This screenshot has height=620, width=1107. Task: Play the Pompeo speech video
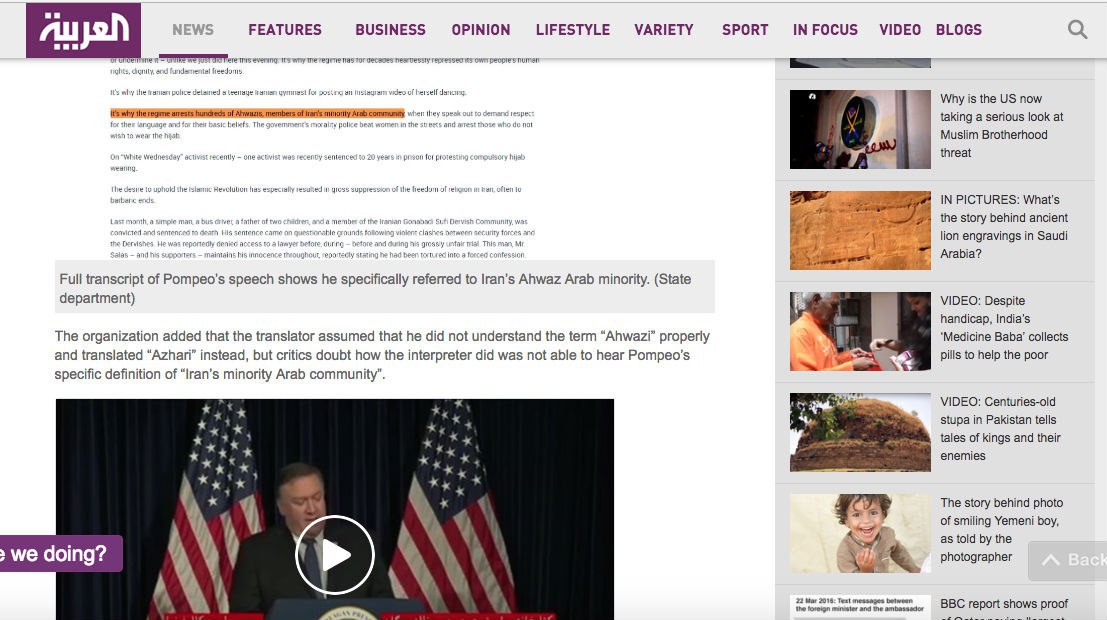(x=334, y=555)
